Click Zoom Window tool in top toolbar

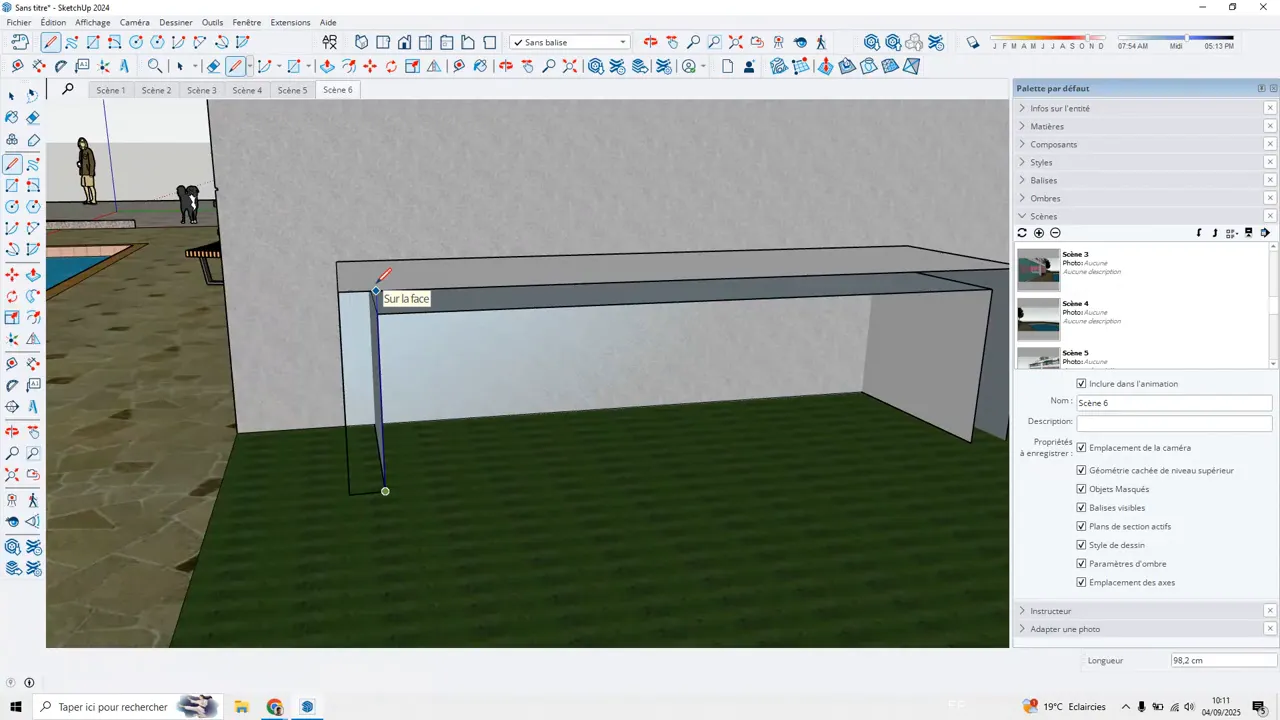(714, 42)
